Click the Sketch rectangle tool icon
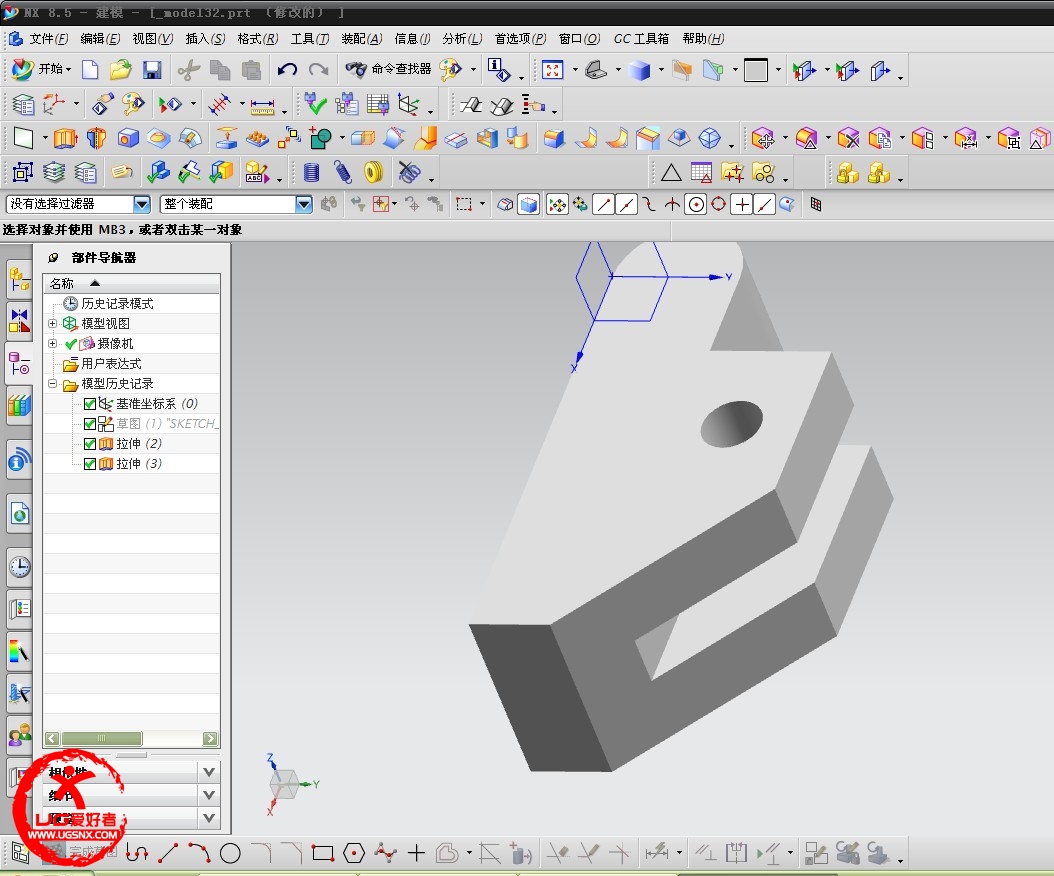The image size is (1054, 876). point(323,853)
